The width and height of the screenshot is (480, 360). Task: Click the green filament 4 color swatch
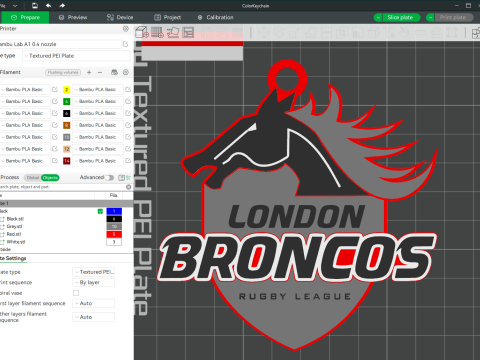click(67, 101)
